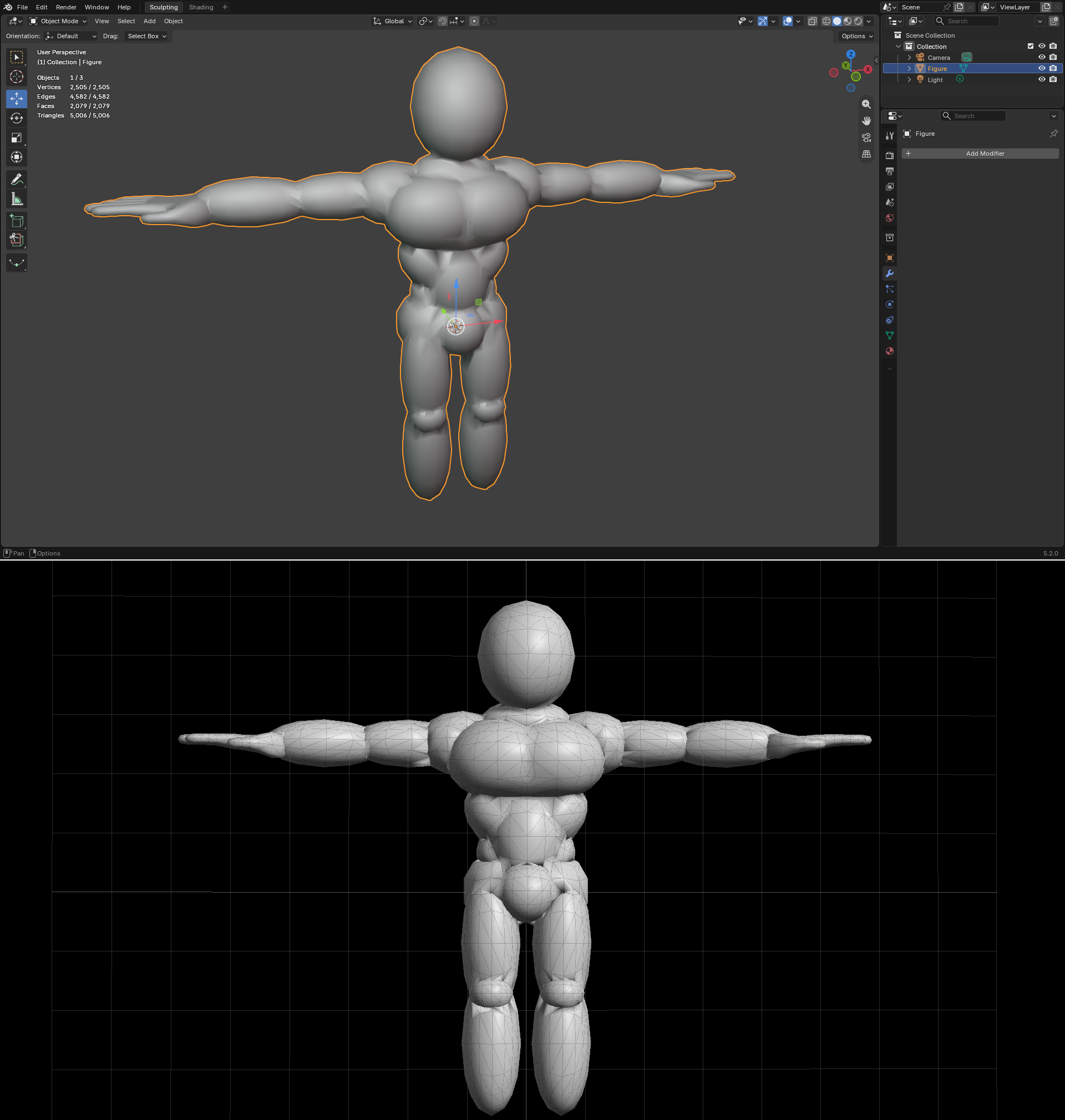Toggle Collection viewport visibility eye
The width and height of the screenshot is (1065, 1120).
pos(1042,47)
